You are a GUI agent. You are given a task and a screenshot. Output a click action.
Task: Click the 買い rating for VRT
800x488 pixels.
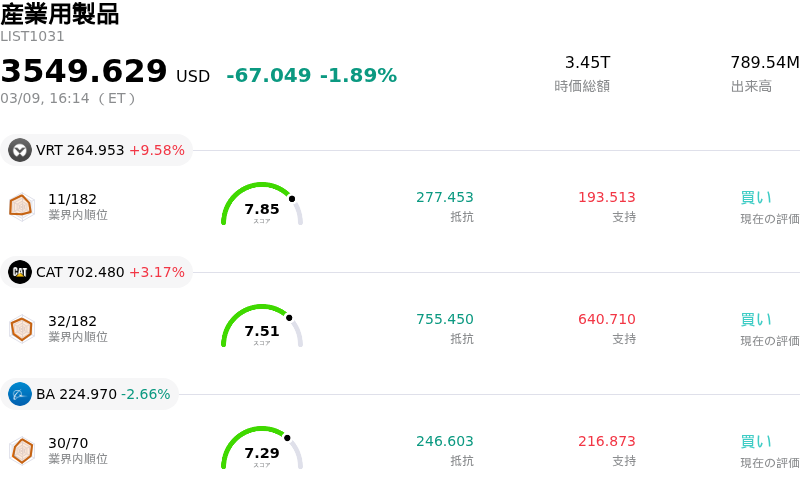[756, 197]
